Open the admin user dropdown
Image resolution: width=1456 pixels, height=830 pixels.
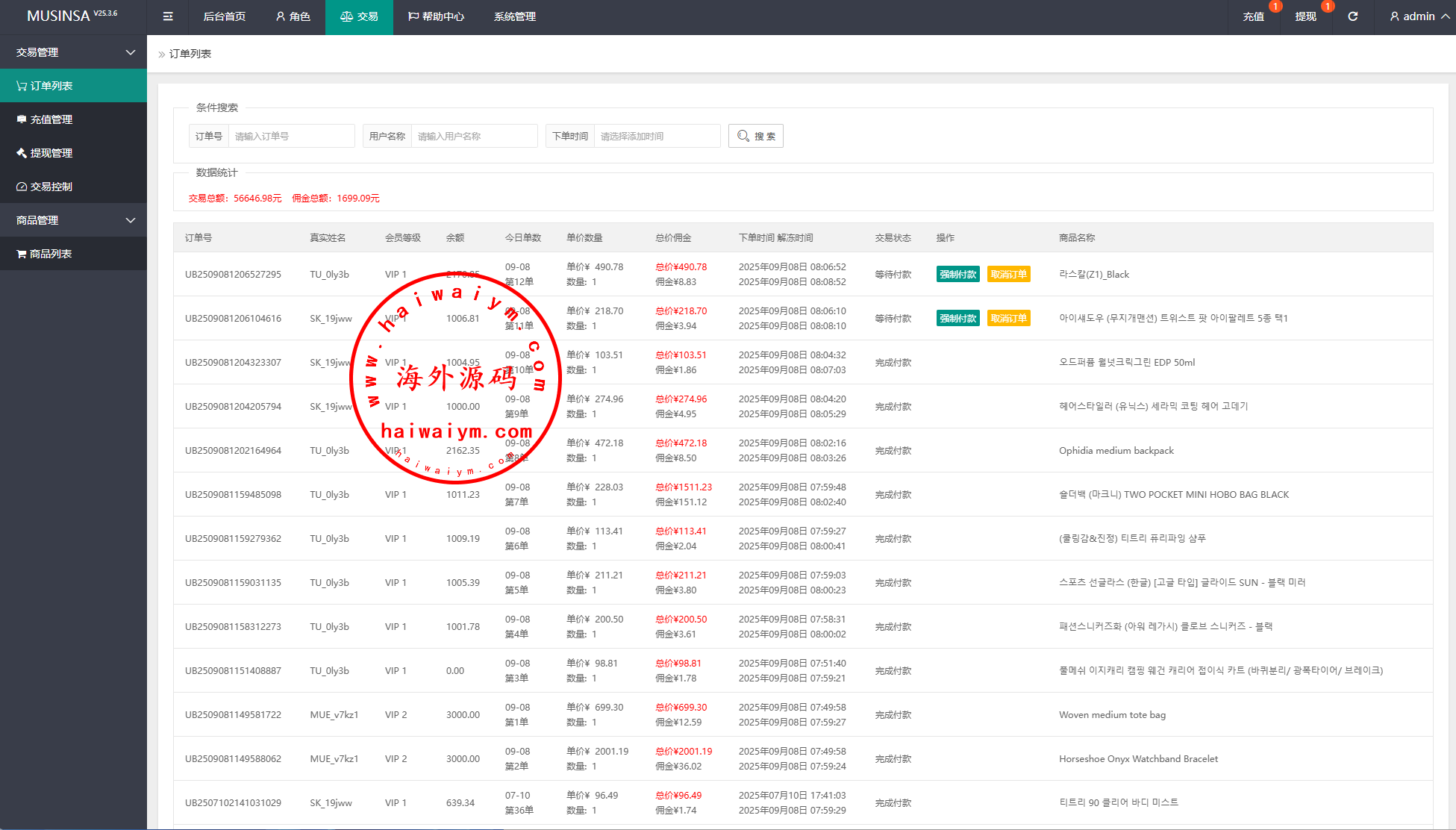[1419, 16]
